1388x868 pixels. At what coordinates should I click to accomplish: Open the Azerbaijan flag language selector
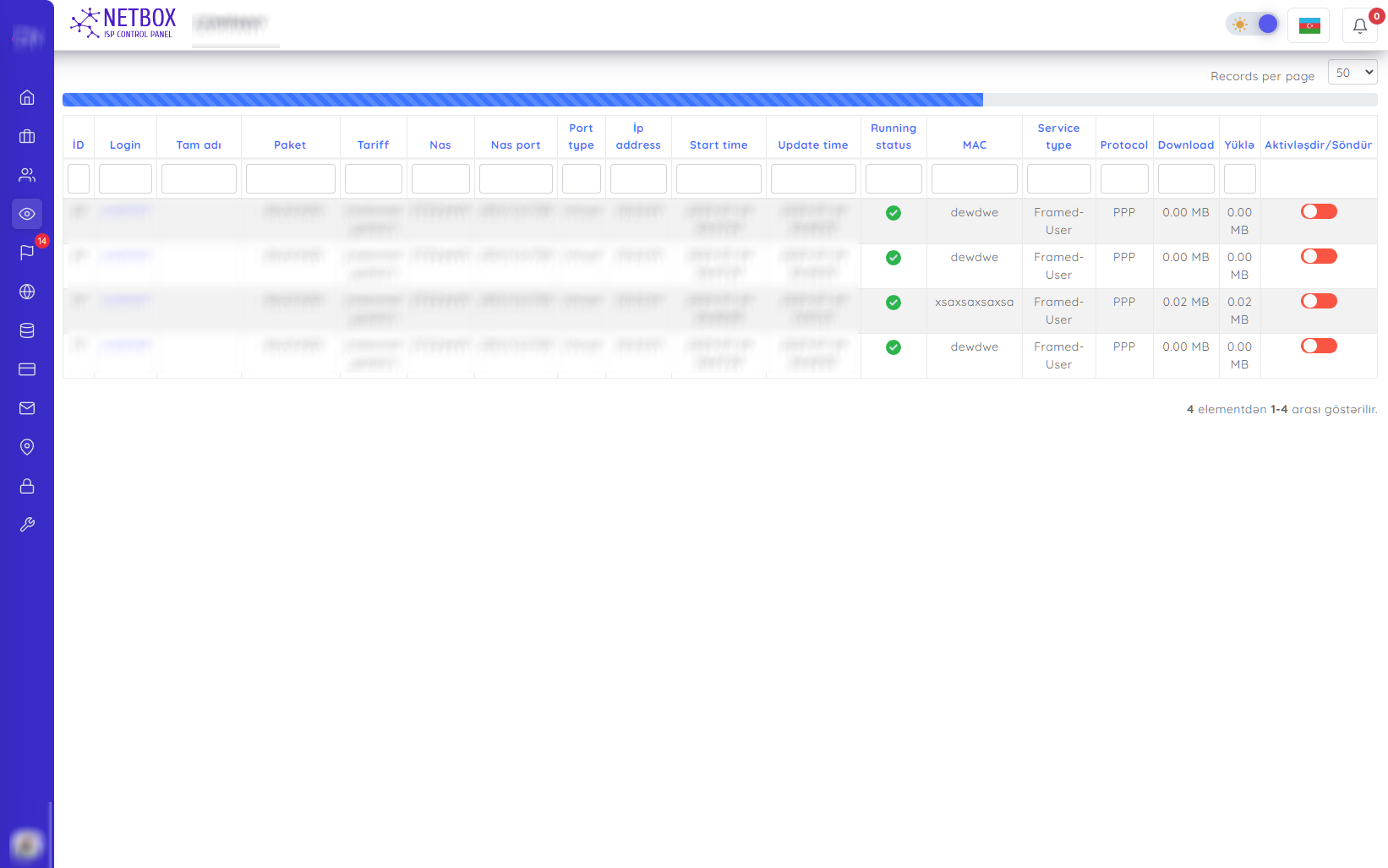pyautogui.click(x=1309, y=25)
